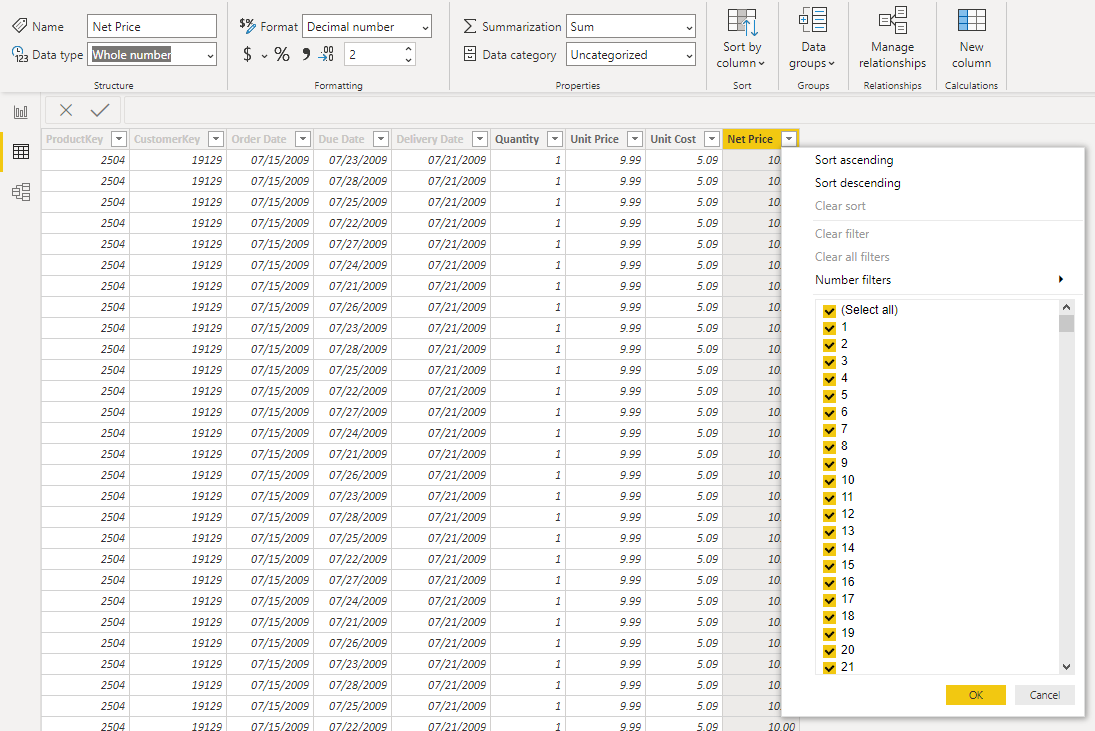Uncheck filter value 1

coord(829,328)
